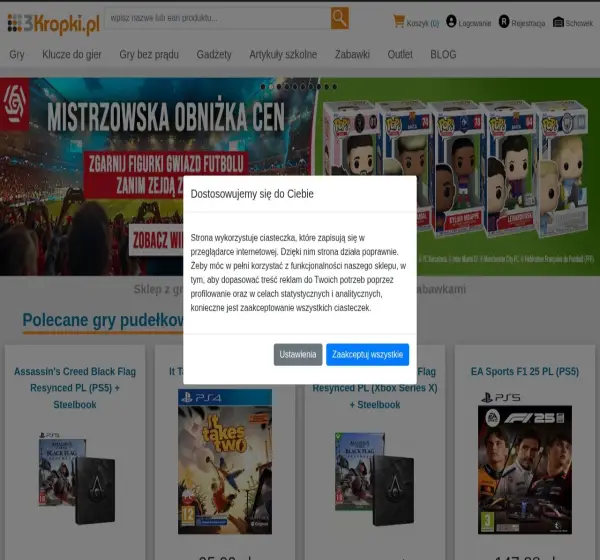
Task: Click the Zobacz więcej banner button
Action: click(156, 240)
